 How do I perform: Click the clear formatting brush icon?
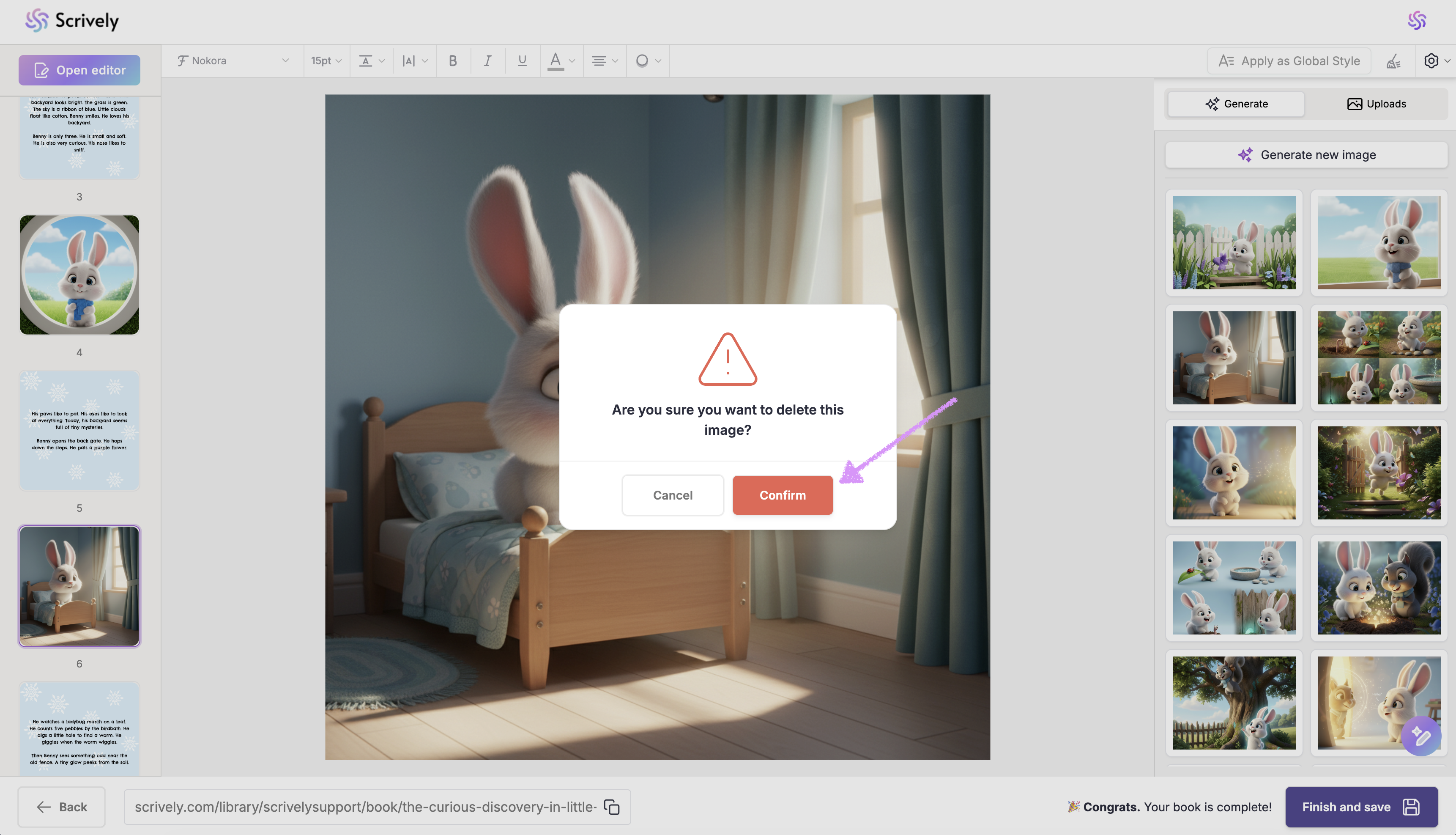pyautogui.click(x=1393, y=61)
